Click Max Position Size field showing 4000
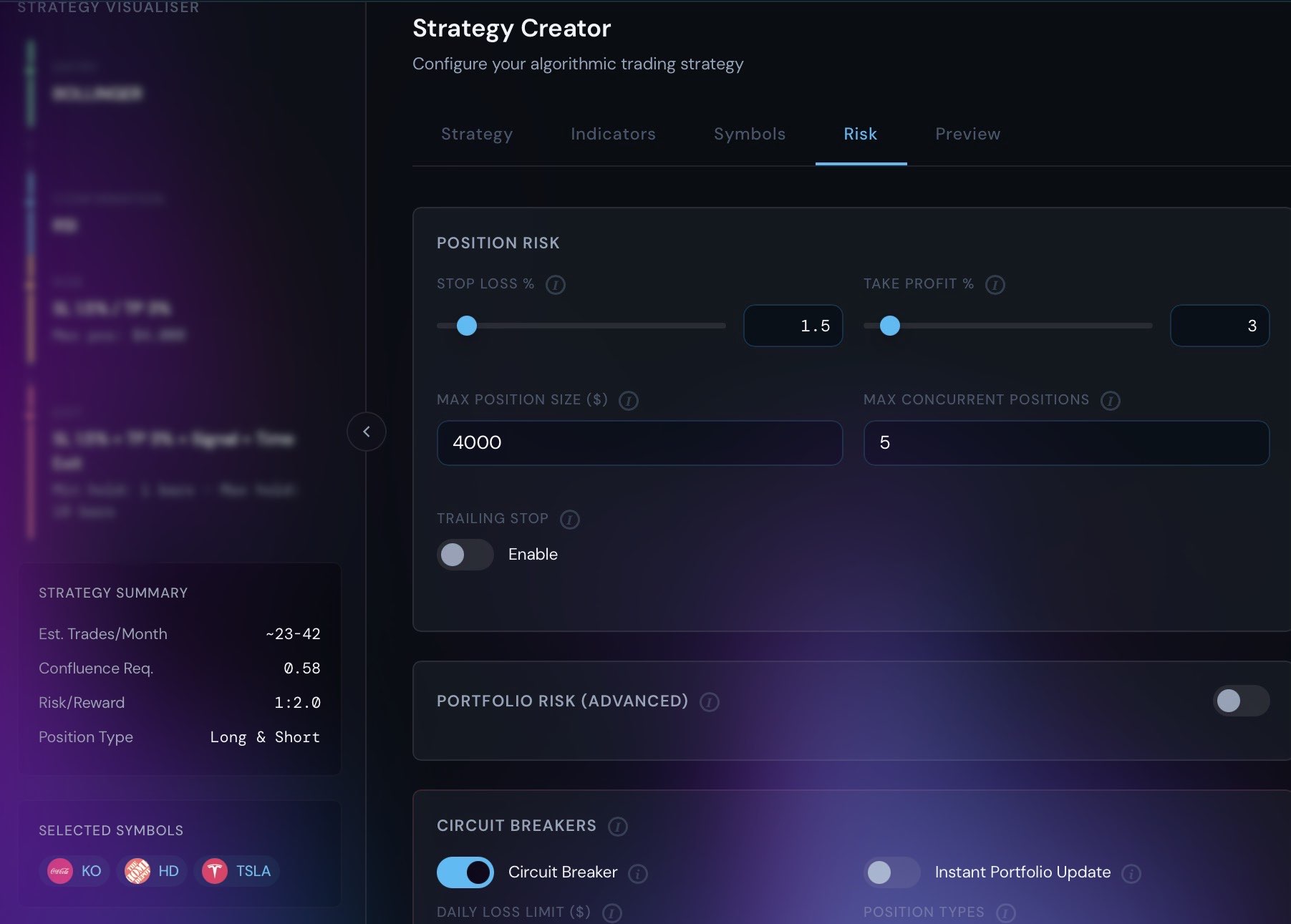This screenshot has width=1291, height=924. point(639,443)
